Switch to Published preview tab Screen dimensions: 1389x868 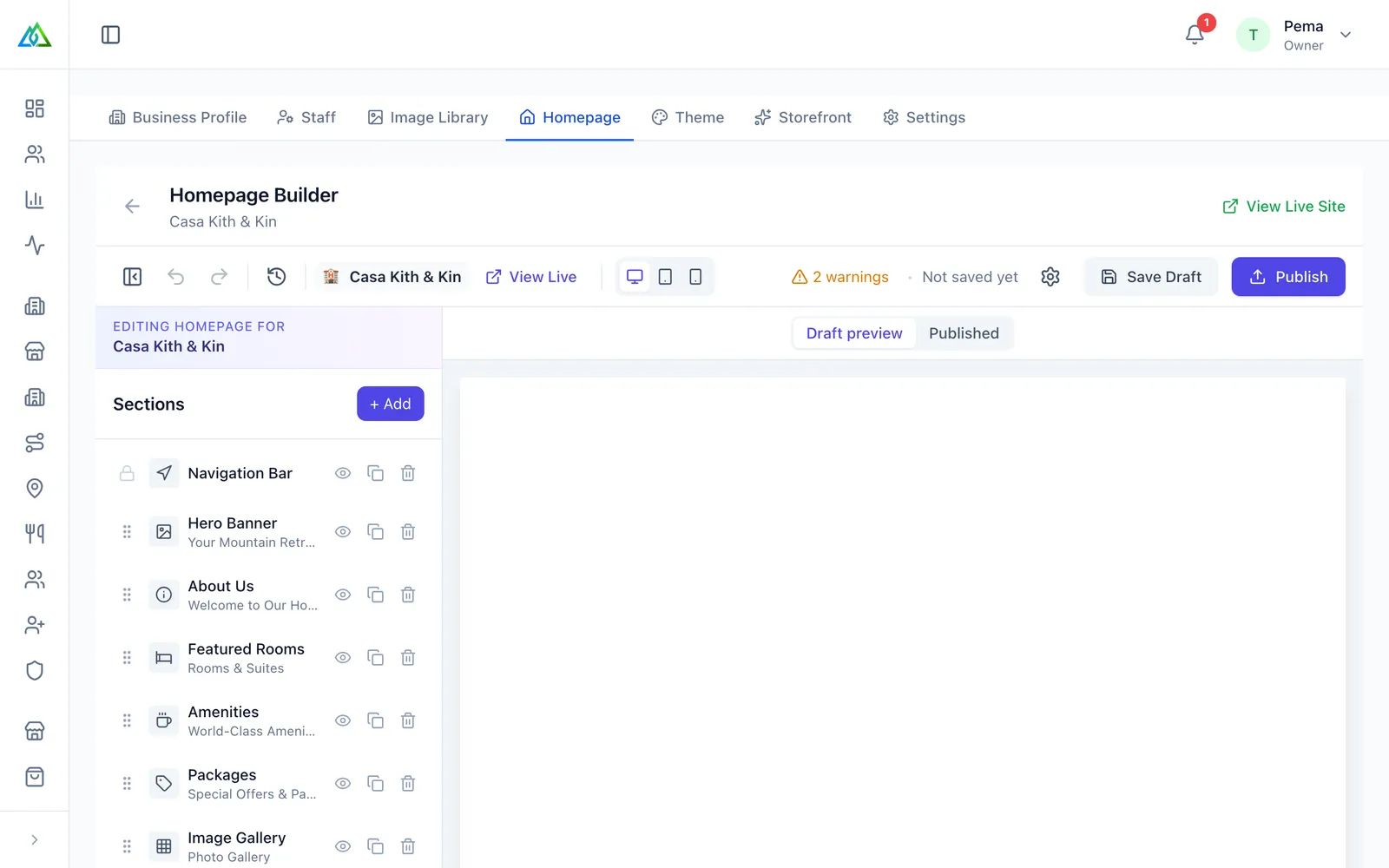(964, 333)
